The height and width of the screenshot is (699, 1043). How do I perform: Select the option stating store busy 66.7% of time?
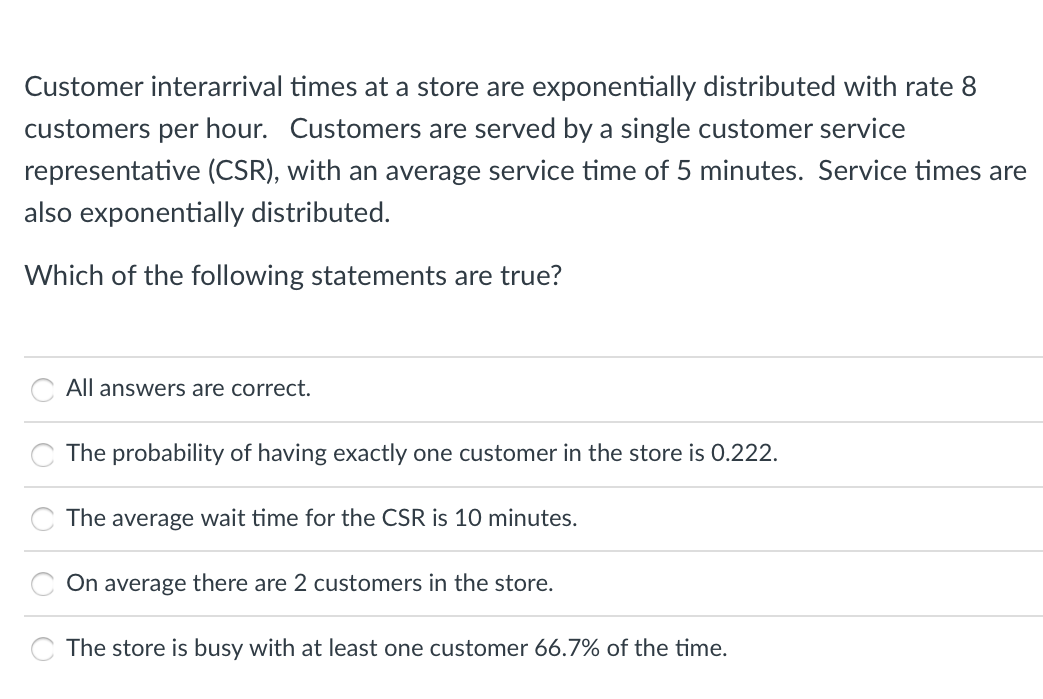coord(42,649)
